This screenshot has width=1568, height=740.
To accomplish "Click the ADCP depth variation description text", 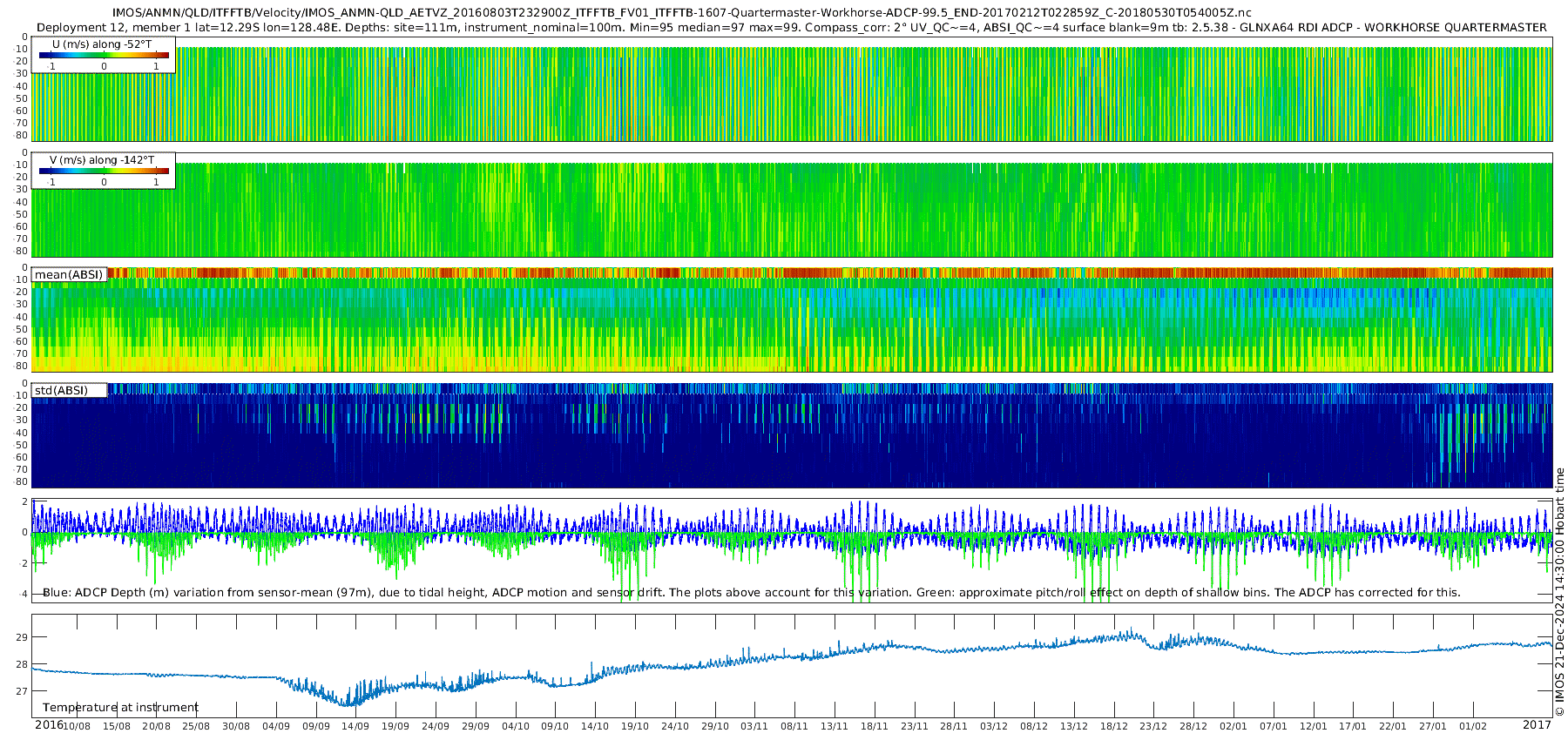I will coord(751,593).
